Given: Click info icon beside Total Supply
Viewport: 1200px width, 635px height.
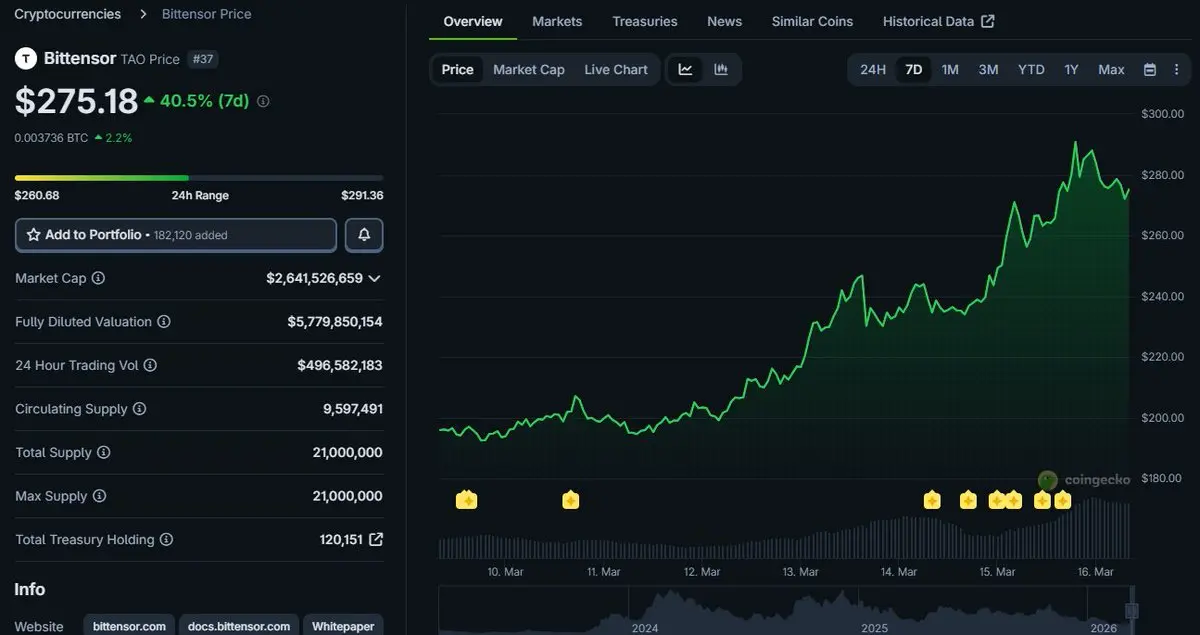Looking at the screenshot, I should [104, 453].
